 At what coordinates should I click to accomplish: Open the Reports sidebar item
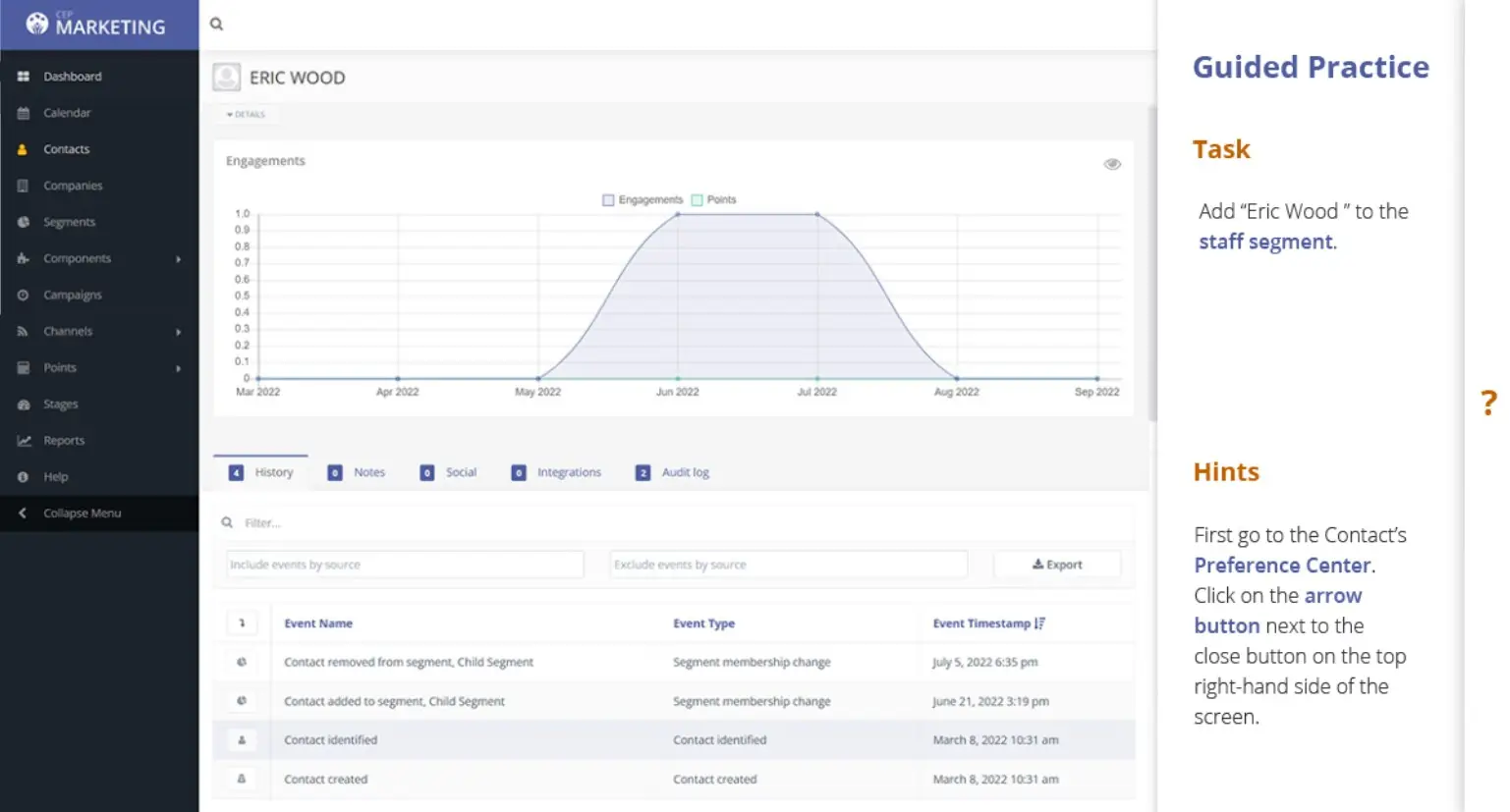[64, 441]
